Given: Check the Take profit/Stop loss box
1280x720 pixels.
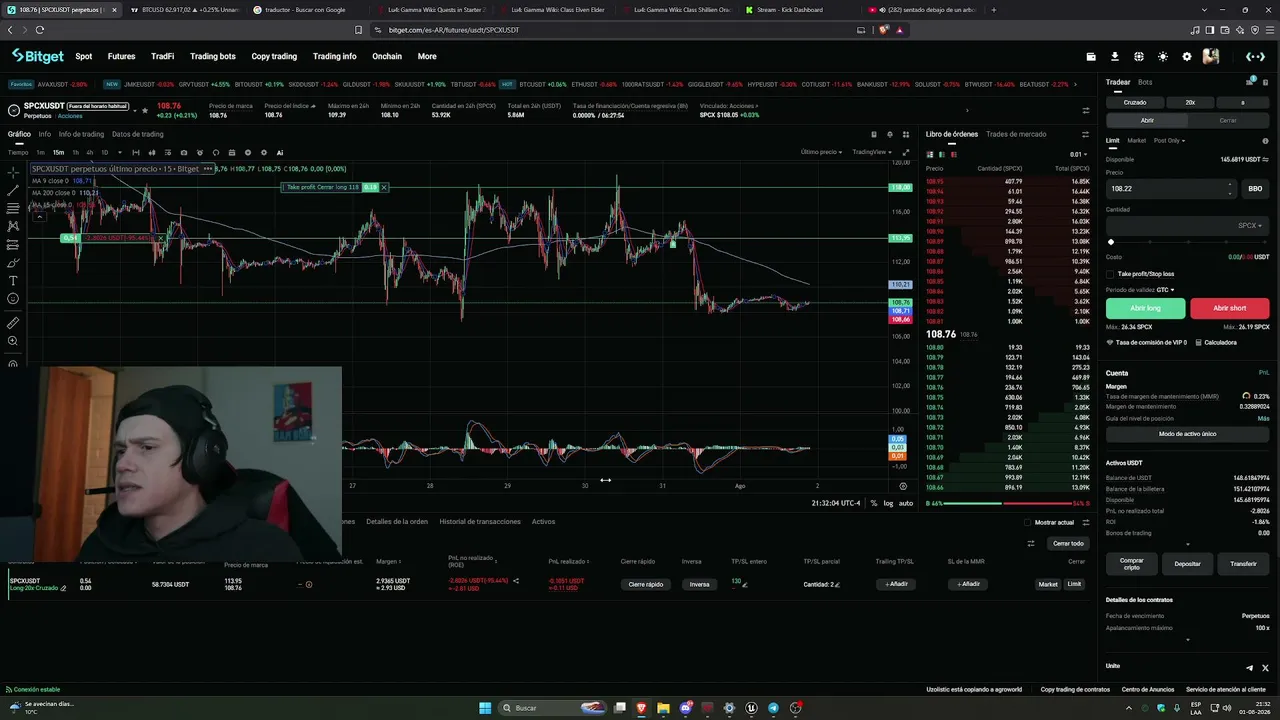Looking at the screenshot, I should pyautogui.click(x=1110, y=274).
